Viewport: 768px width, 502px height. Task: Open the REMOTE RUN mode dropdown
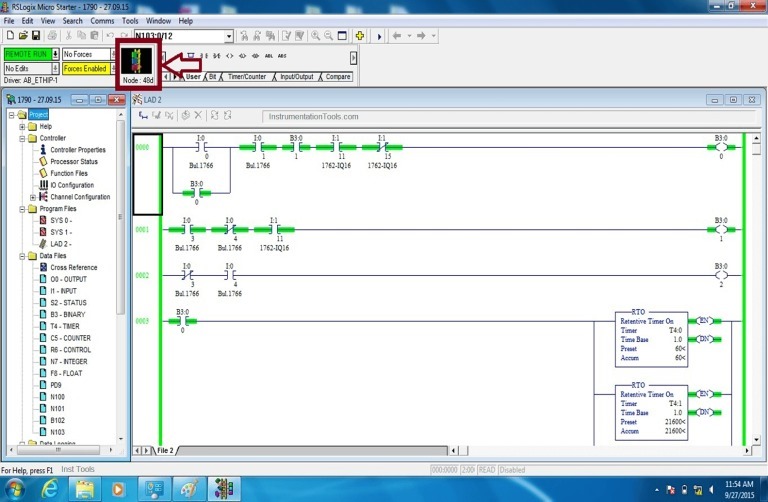54,54
